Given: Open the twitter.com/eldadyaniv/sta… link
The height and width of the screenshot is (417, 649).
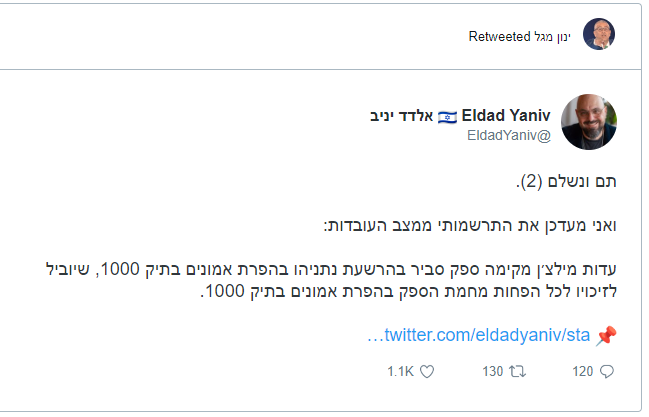Looking at the screenshot, I should click(x=478, y=336).
